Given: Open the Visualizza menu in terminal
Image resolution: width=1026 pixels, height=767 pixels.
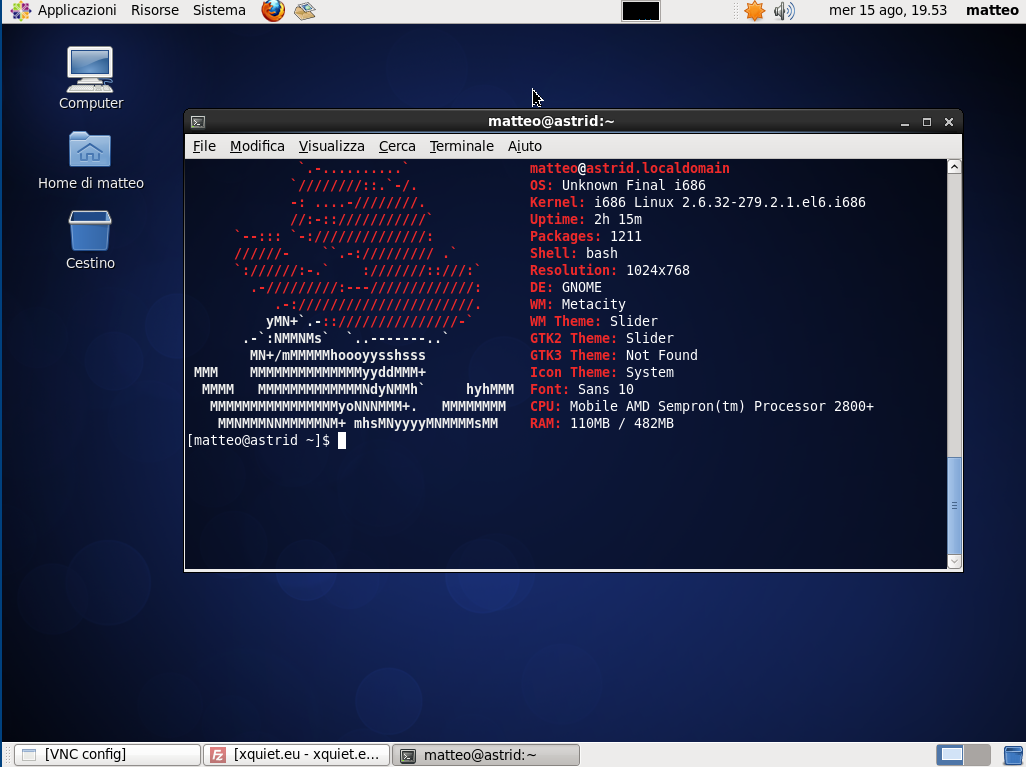Looking at the screenshot, I should point(331,146).
